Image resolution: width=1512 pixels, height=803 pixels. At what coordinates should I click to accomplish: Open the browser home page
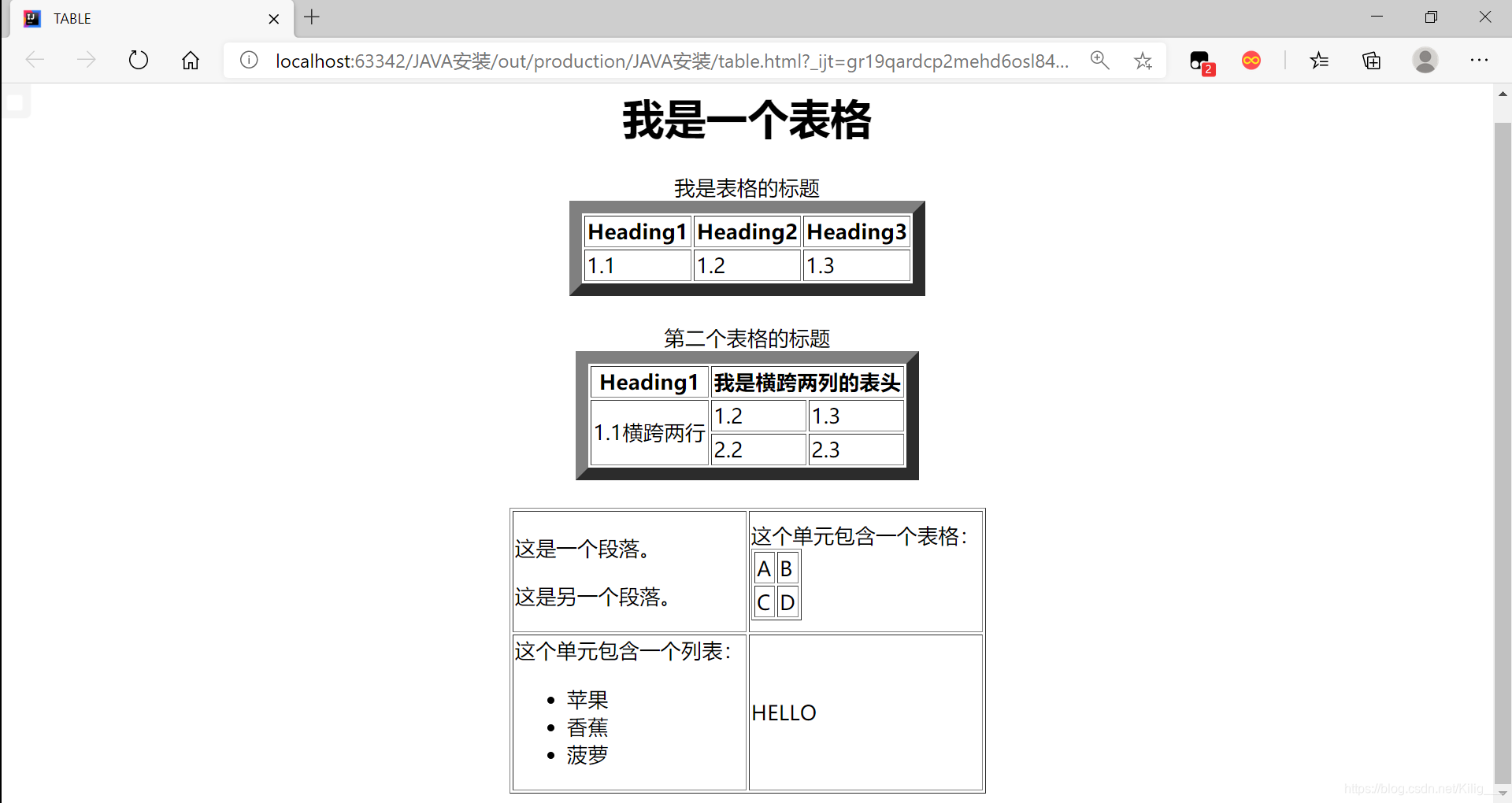190,60
